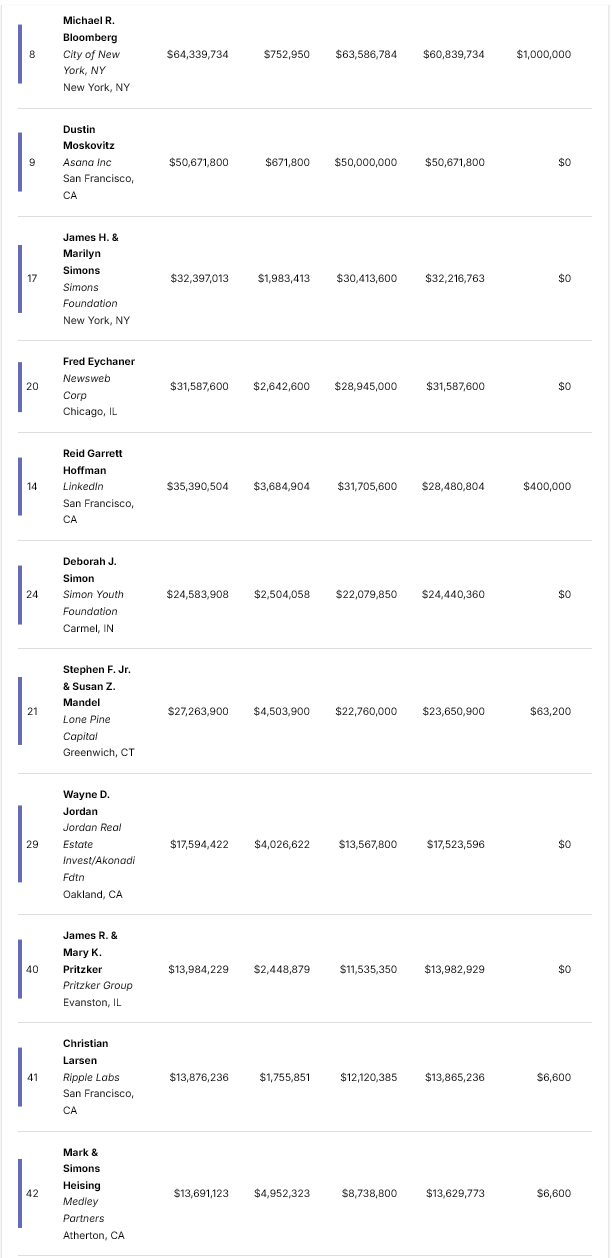Select $2,642,600 in Fred Eychaner's row
The width and height of the screenshot is (612, 1258).
282,386
